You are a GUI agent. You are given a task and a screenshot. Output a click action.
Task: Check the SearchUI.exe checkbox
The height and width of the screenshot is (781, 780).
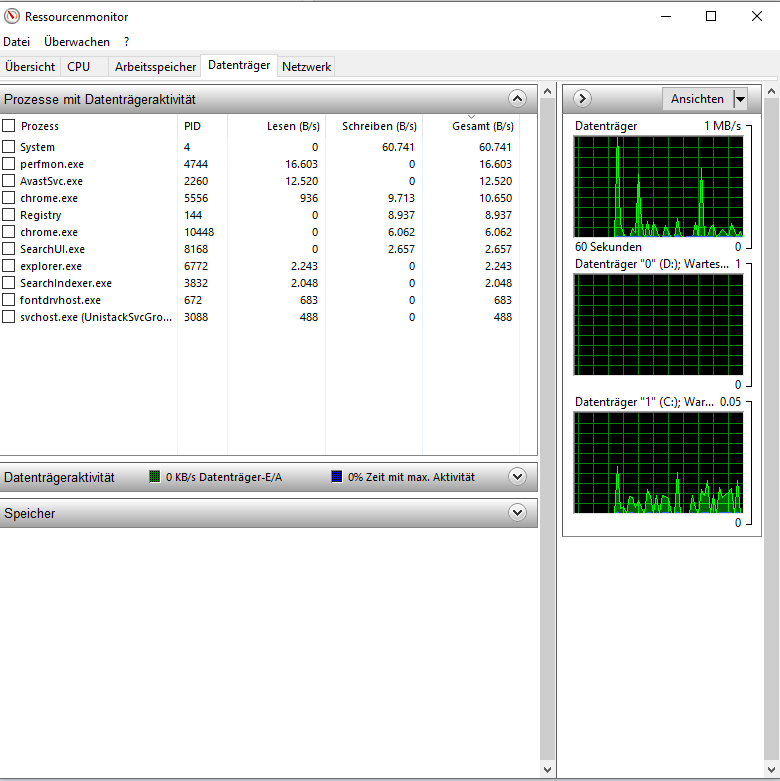(x=8, y=249)
